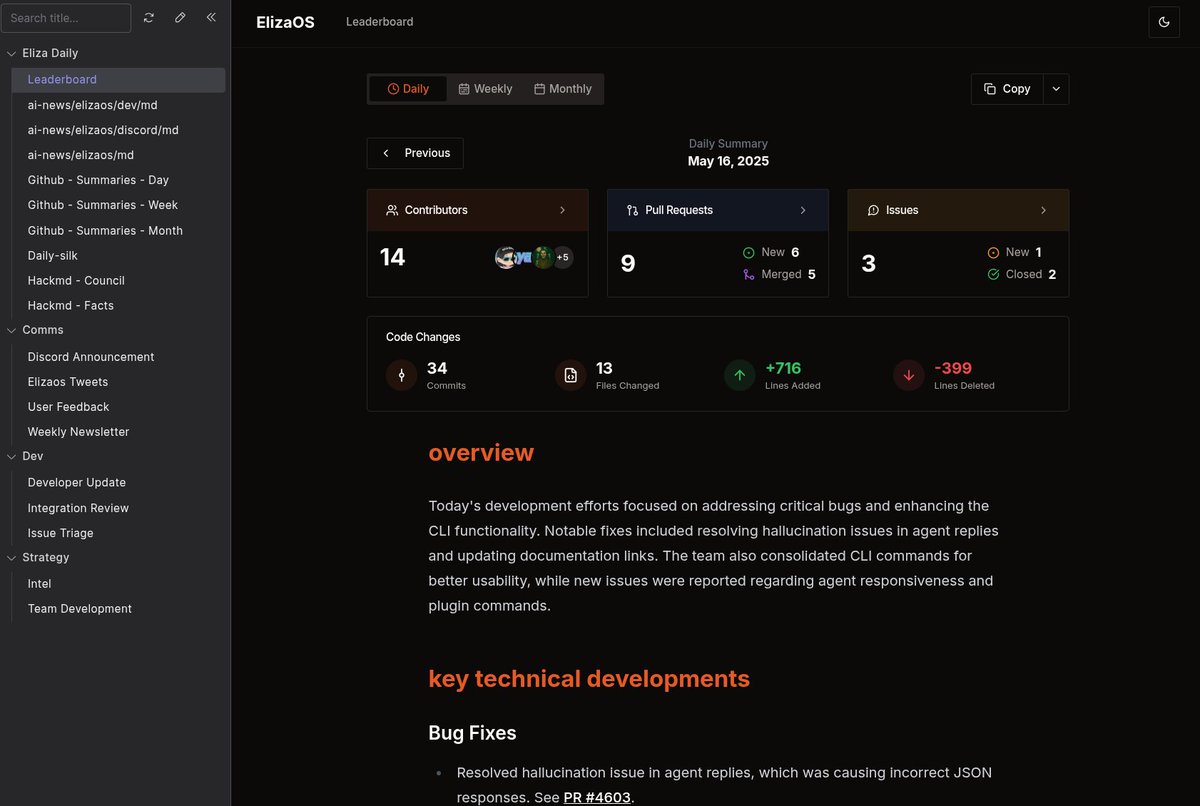Click the Copy button
This screenshot has height=806, width=1200.
tap(1007, 89)
